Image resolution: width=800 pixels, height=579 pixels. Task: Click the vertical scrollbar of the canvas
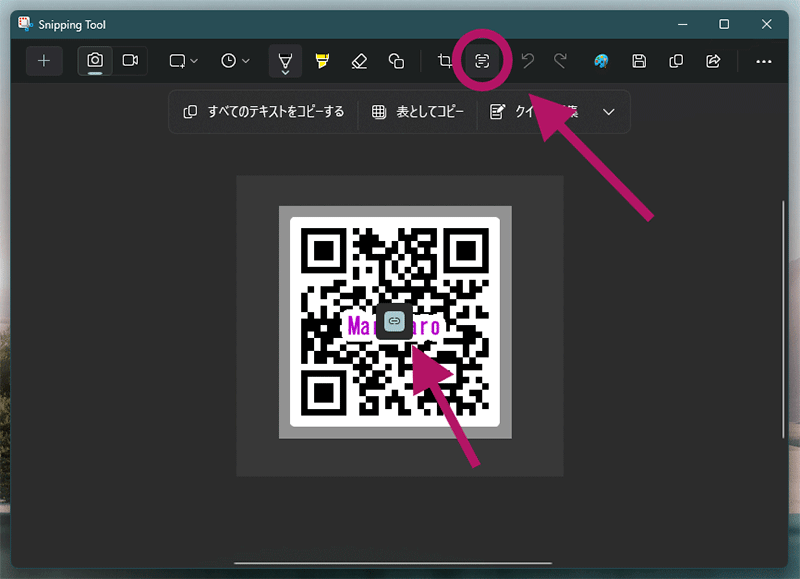[783, 319]
